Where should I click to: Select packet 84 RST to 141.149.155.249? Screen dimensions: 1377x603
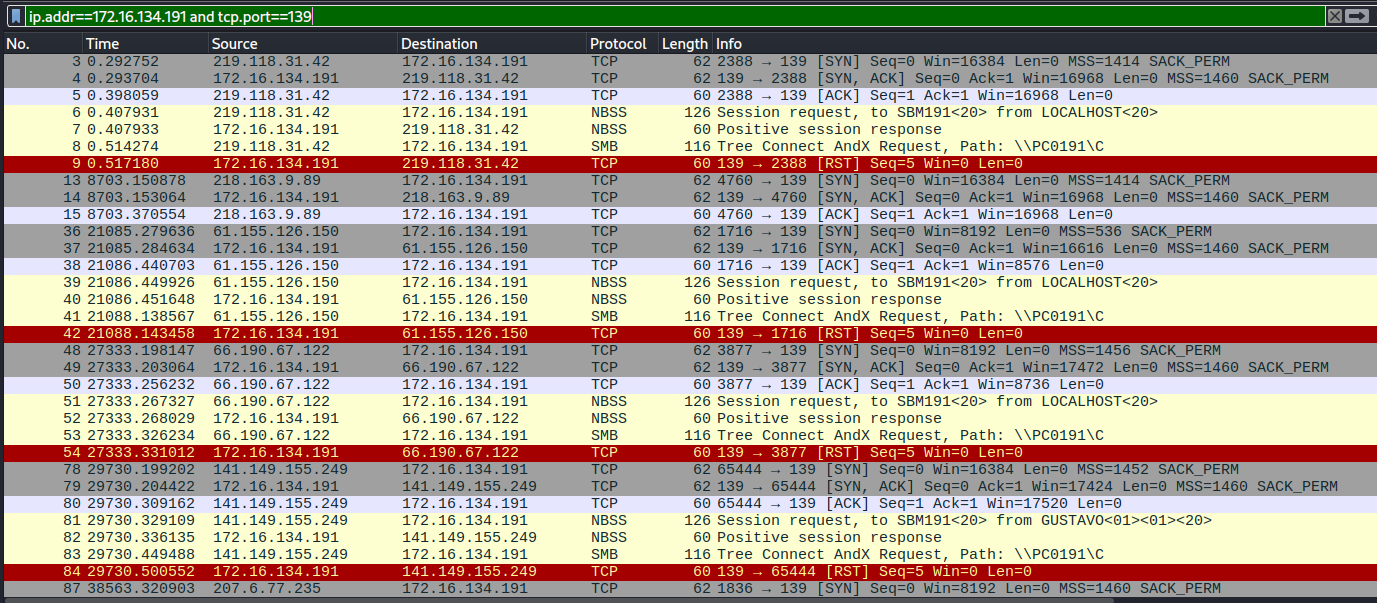[688, 571]
